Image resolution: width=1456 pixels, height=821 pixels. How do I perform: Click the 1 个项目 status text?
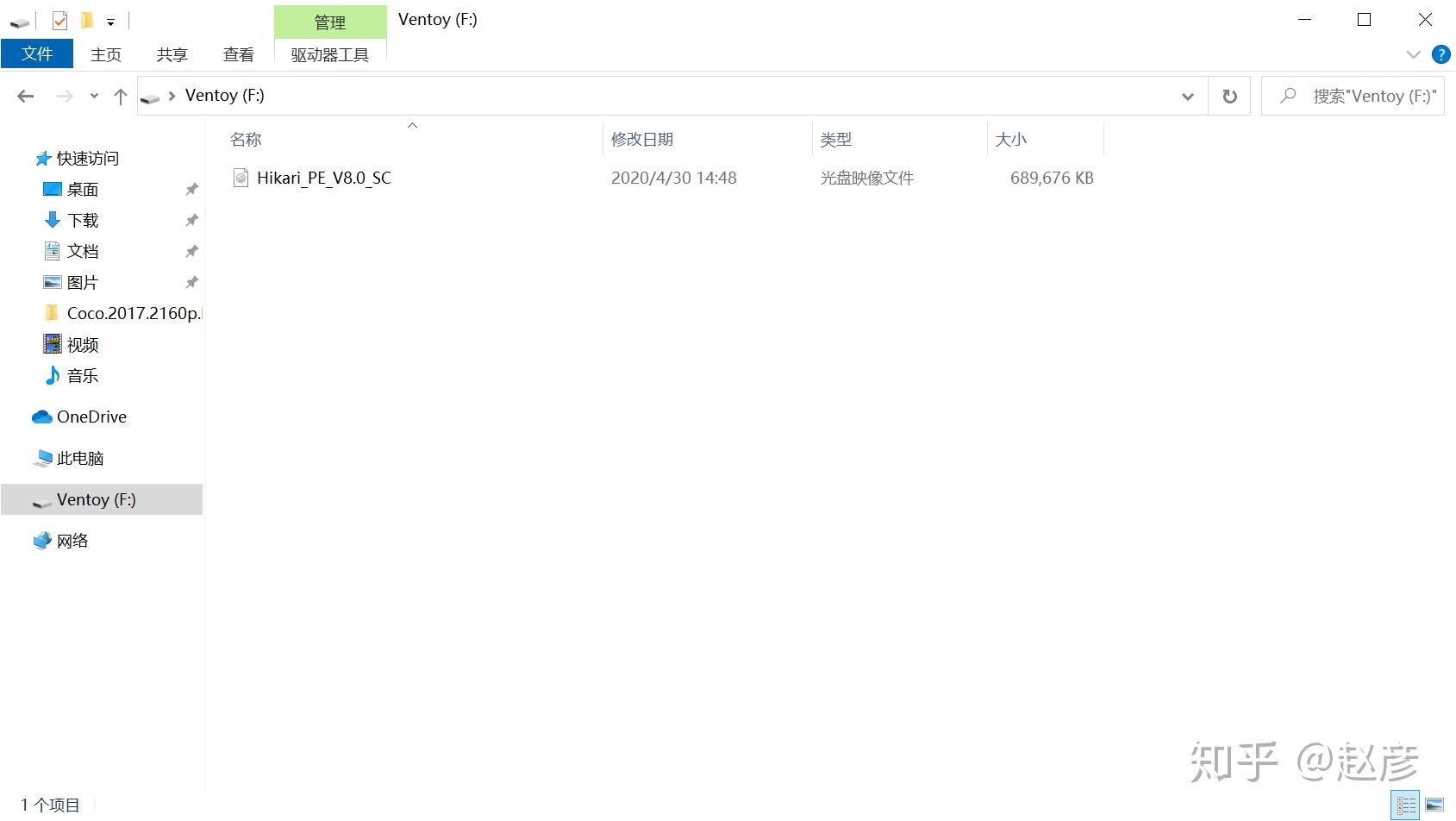point(50,805)
